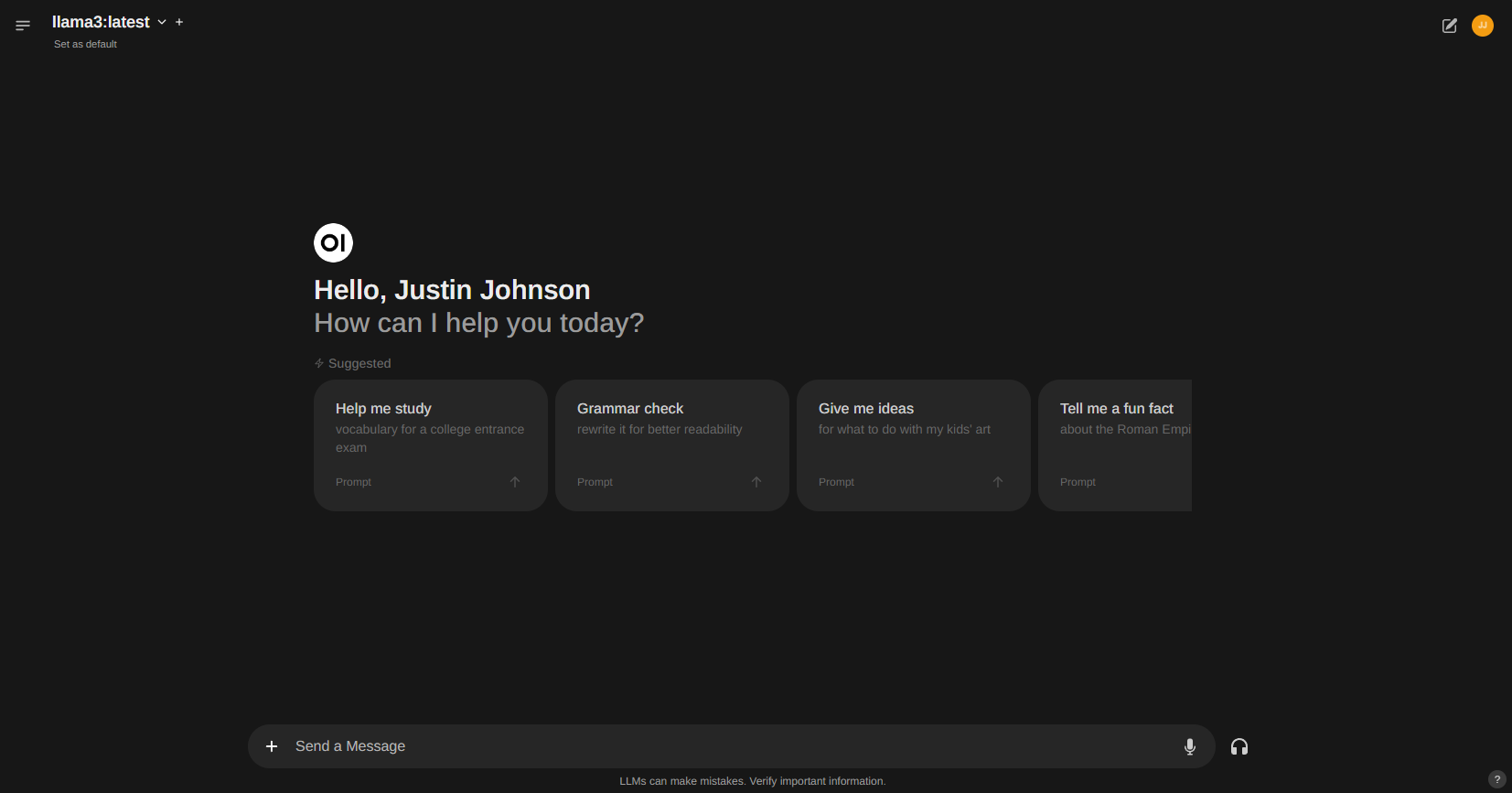The image size is (1512, 793).
Task: Click the LLMs can make mistakes disclaimer
Action: (x=753, y=781)
